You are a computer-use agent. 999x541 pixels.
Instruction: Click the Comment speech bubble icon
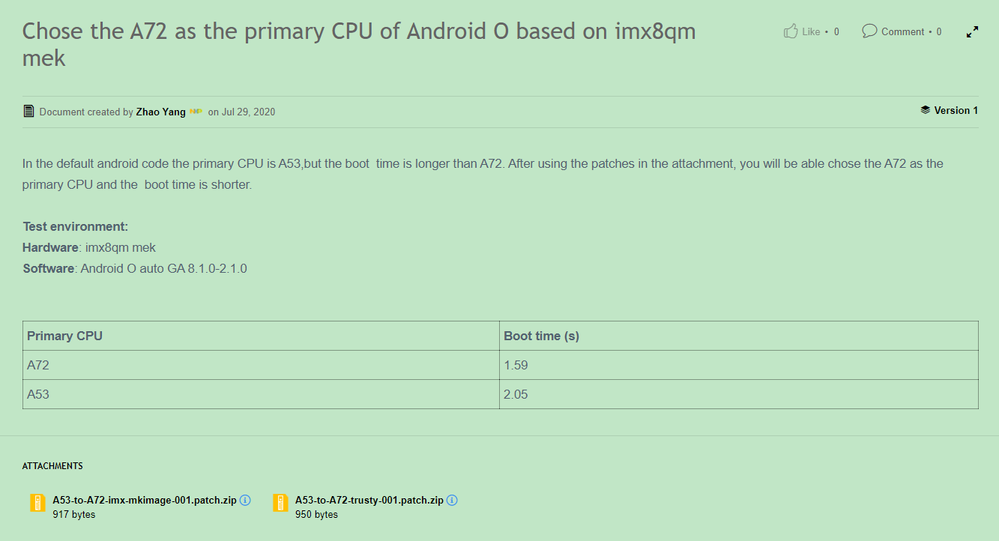pos(869,32)
